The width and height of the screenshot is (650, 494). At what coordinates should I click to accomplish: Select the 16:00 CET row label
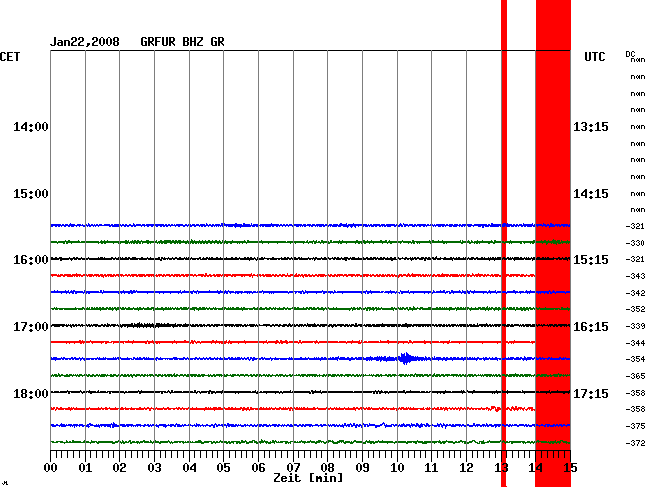tap(31, 260)
